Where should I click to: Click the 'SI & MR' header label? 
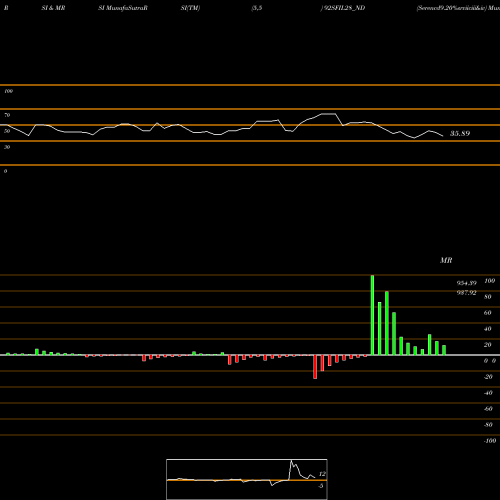(53, 8)
